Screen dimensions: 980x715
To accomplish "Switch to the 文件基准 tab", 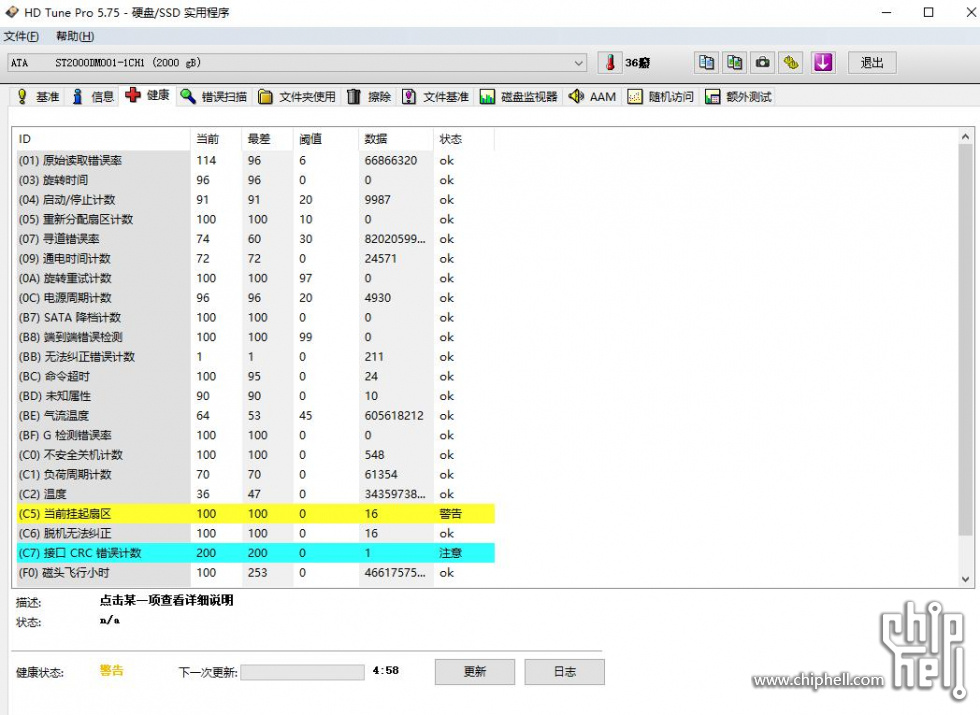I will click(x=436, y=96).
